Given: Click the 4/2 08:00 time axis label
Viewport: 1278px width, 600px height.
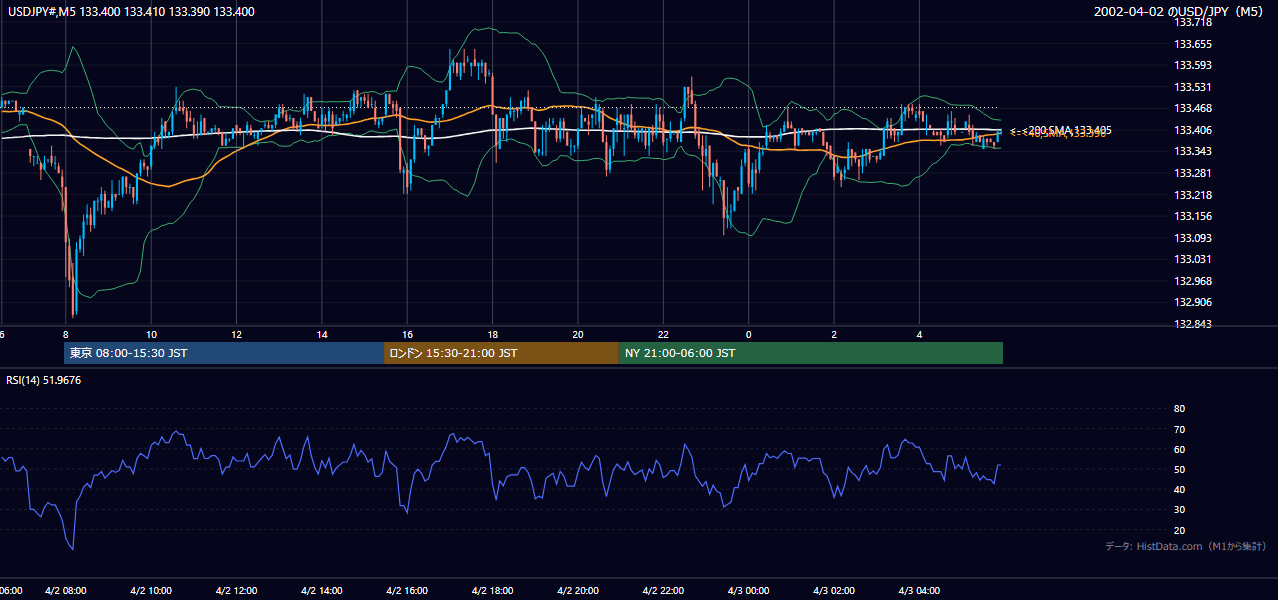Looking at the screenshot, I should [65, 590].
